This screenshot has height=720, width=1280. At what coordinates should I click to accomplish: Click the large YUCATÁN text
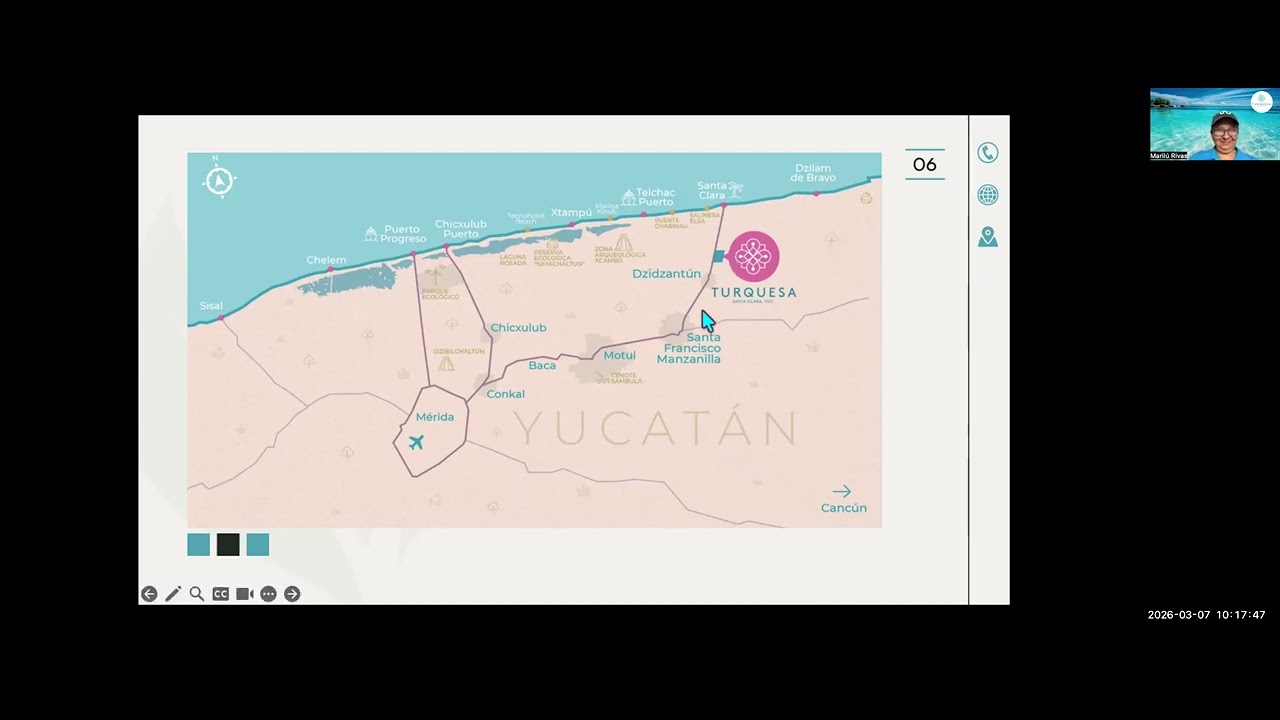(658, 429)
